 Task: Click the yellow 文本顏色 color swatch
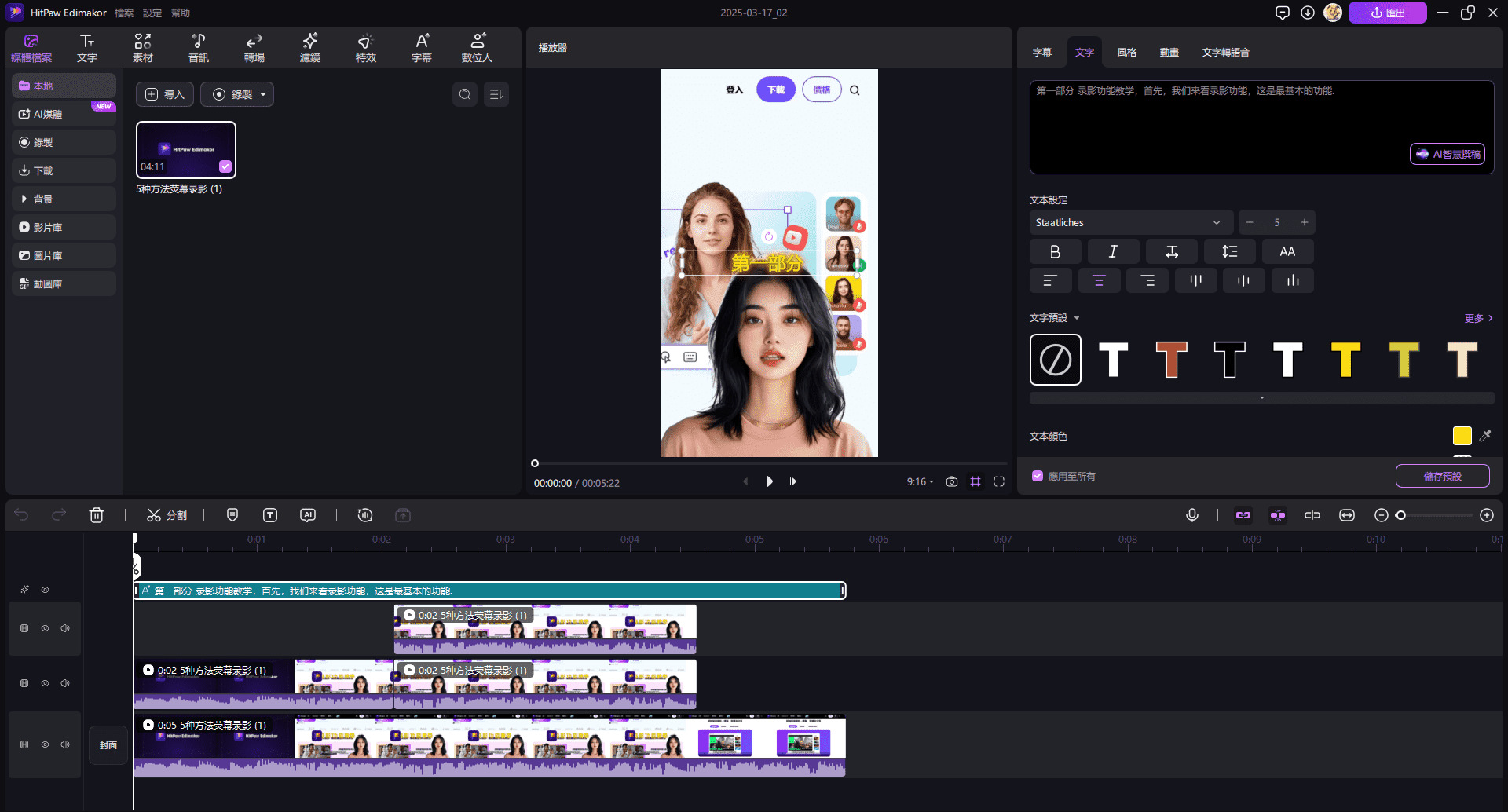(x=1462, y=436)
